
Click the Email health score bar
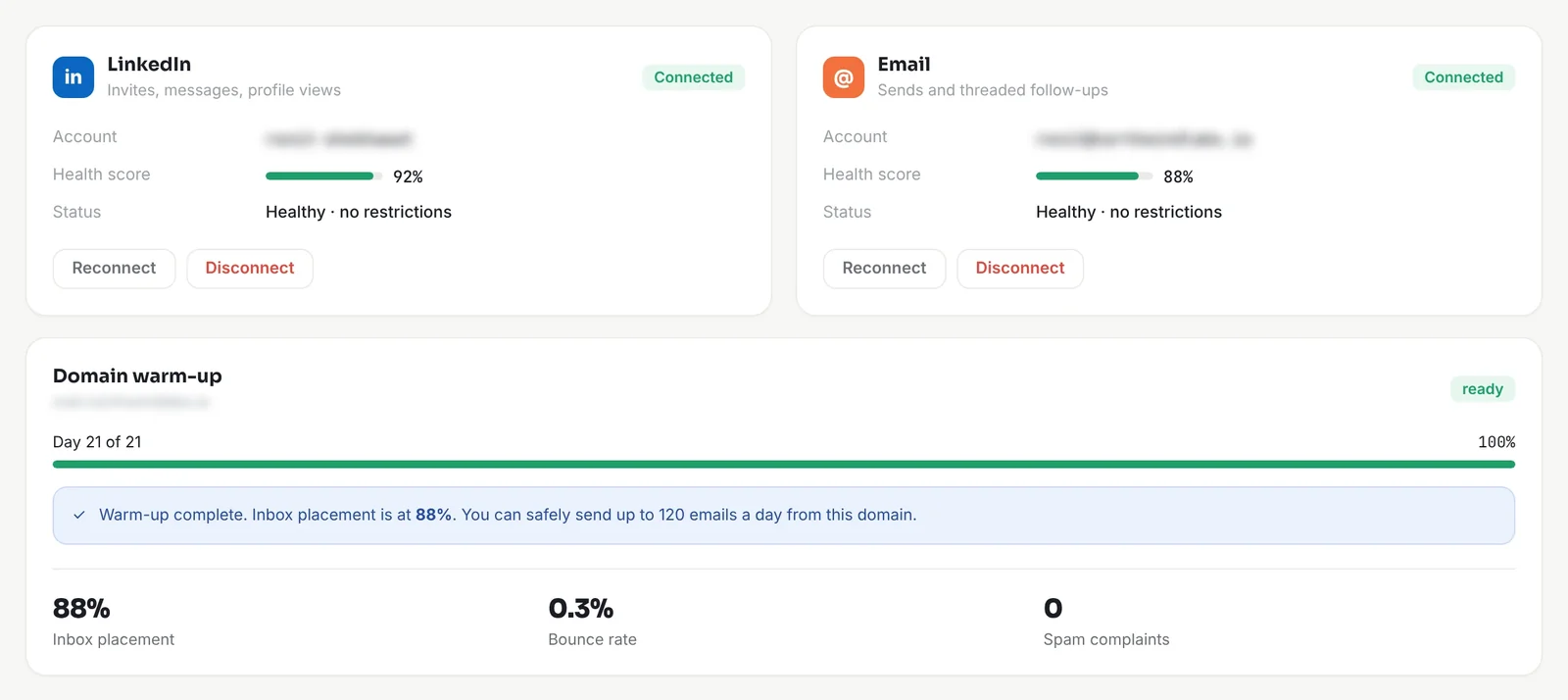tap(1094, 176)
